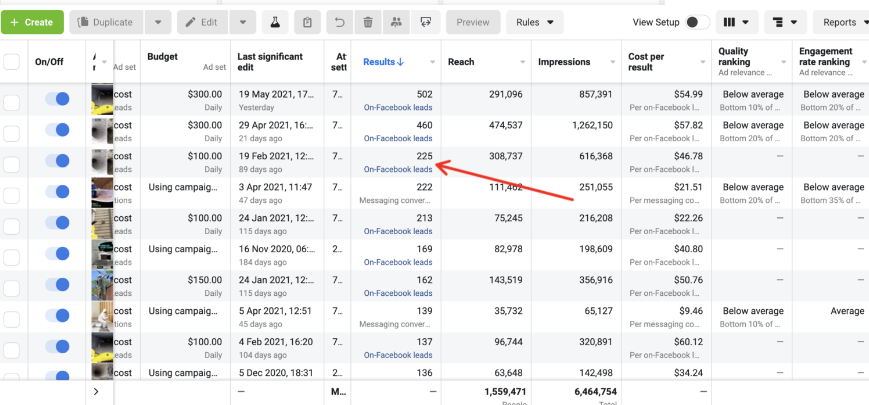
Task: Click the Reach column header
Action: pyautogui.click(x=461, y=62)
